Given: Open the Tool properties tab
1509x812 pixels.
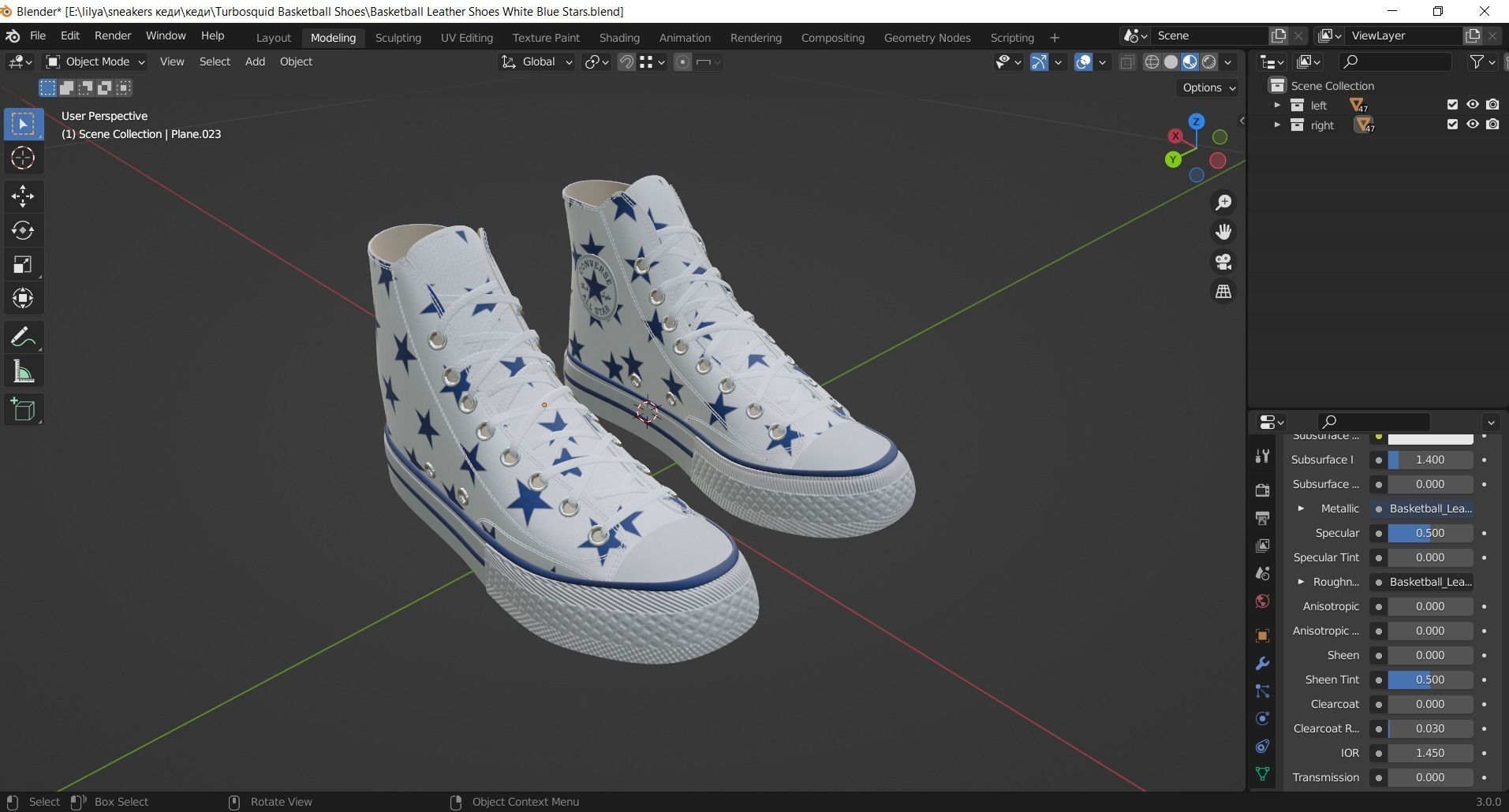Looking at the screenshot, I should coord(1262,456).
